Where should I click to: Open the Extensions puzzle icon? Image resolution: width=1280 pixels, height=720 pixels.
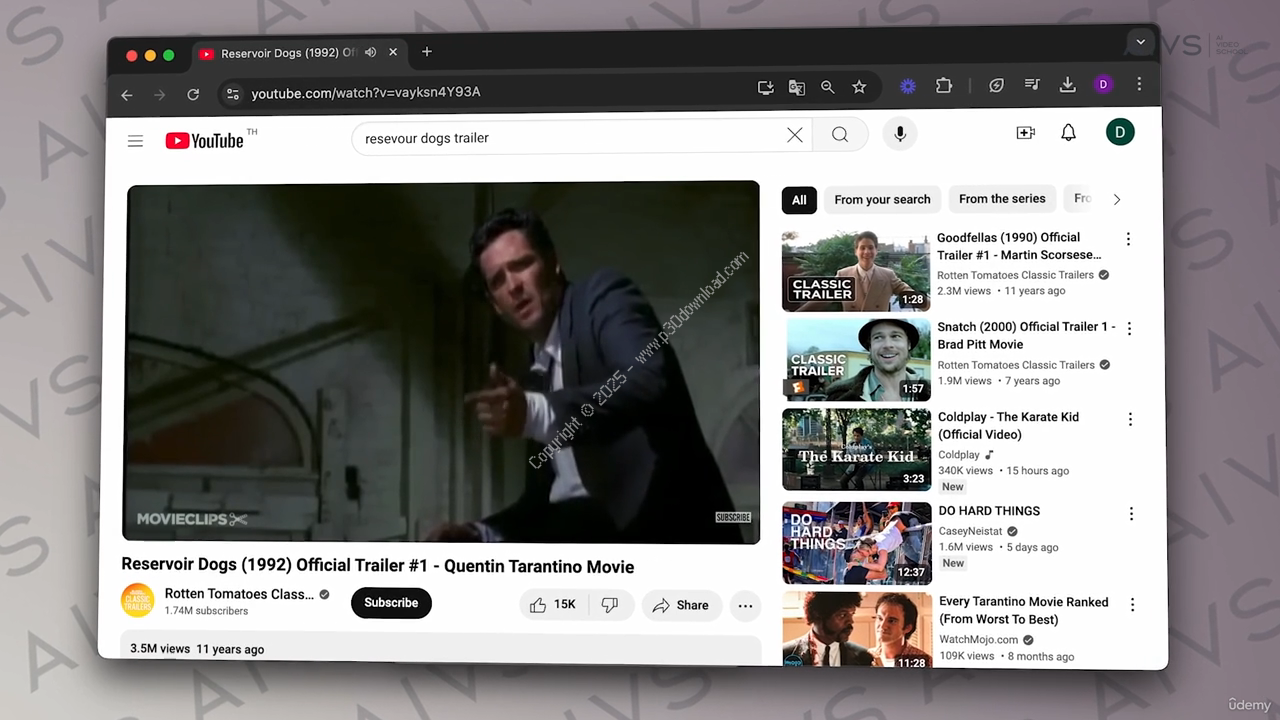point(944,86)
